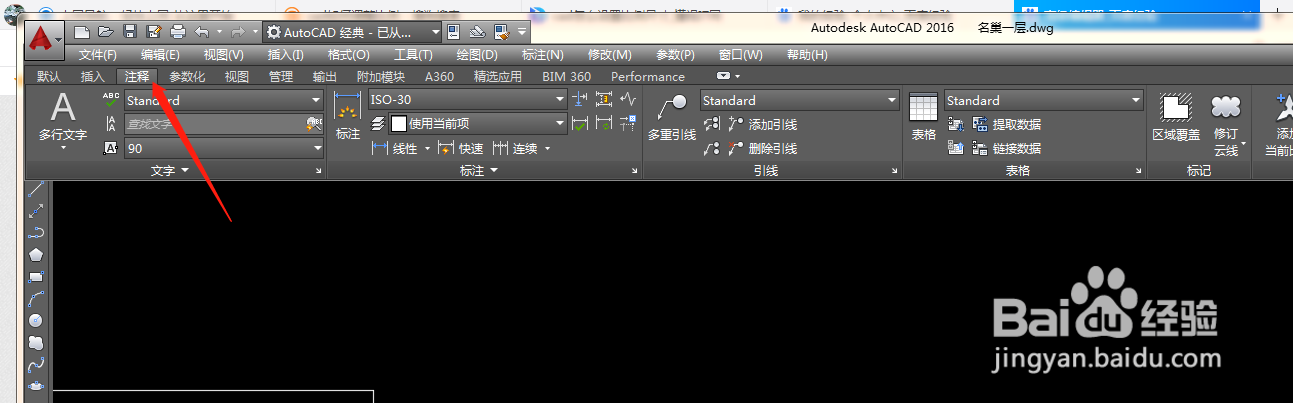
Task: Open the AutoCAD 经典 workspace dropdown
Action: pos(352,32)
